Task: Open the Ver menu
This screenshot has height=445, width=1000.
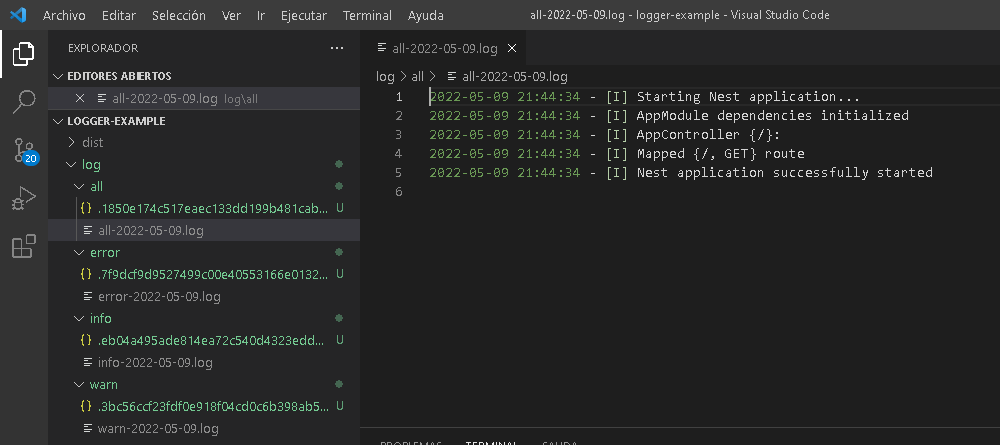Action: pyautogui.click(x=231, y=15)
